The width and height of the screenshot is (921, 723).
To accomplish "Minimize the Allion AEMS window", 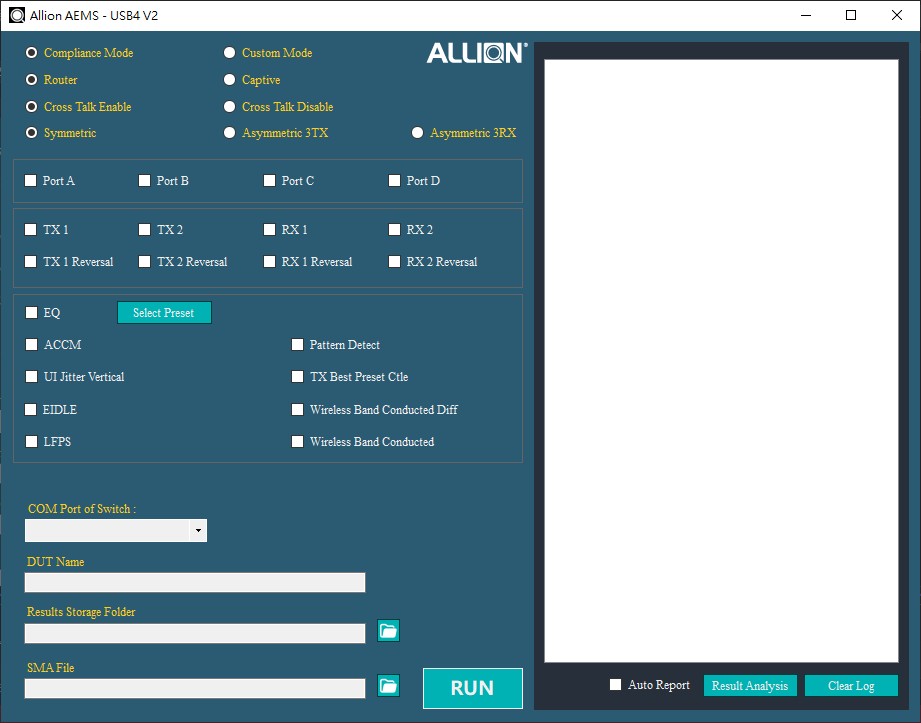I will coord(806,15).
